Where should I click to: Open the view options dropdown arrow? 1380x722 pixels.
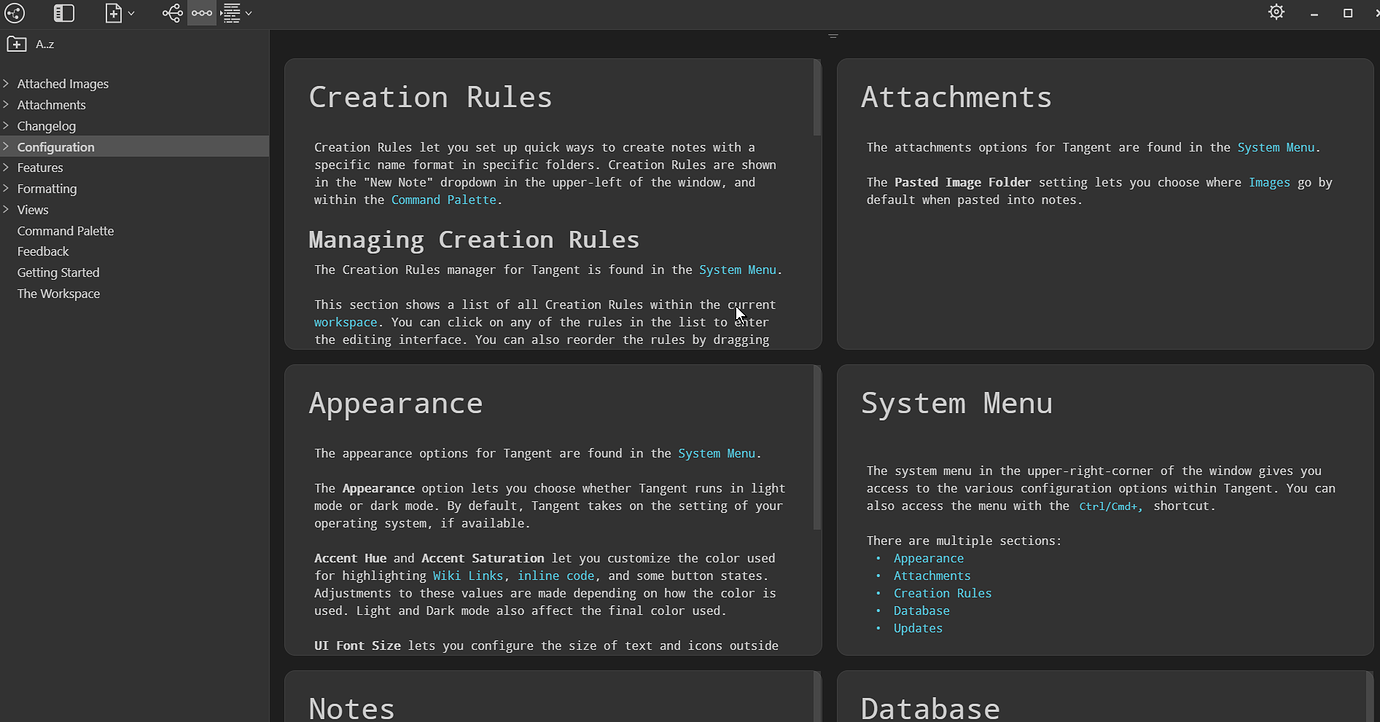[248, 14]
